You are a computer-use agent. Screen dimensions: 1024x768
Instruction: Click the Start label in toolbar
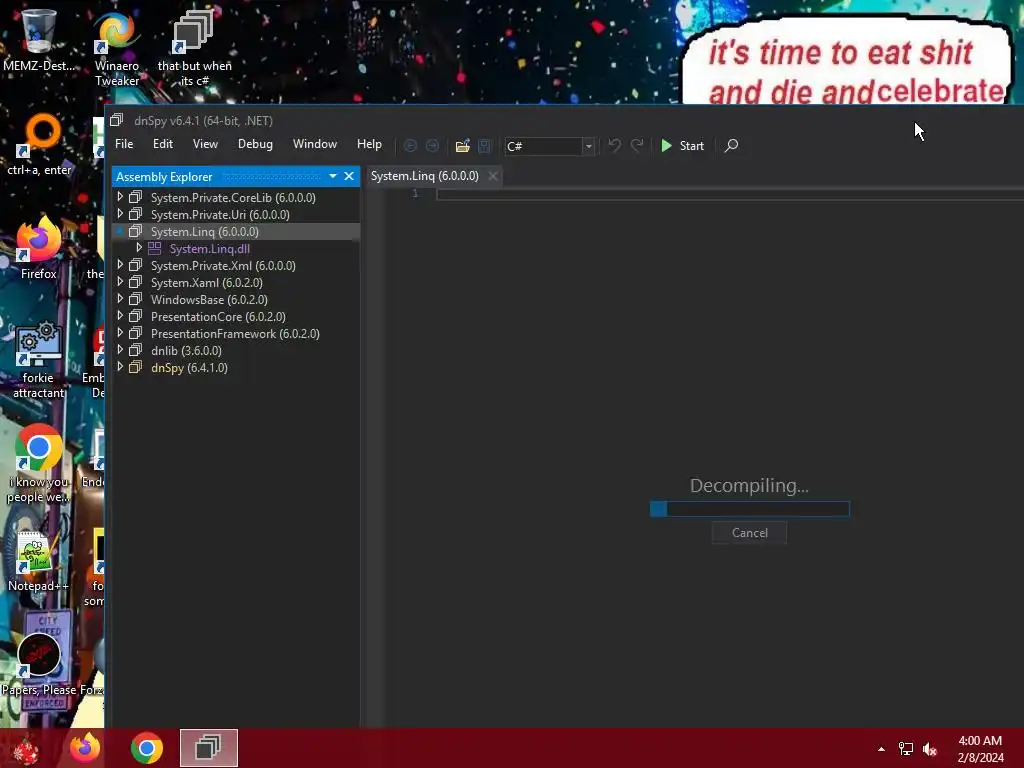click(x=692, y=146)
